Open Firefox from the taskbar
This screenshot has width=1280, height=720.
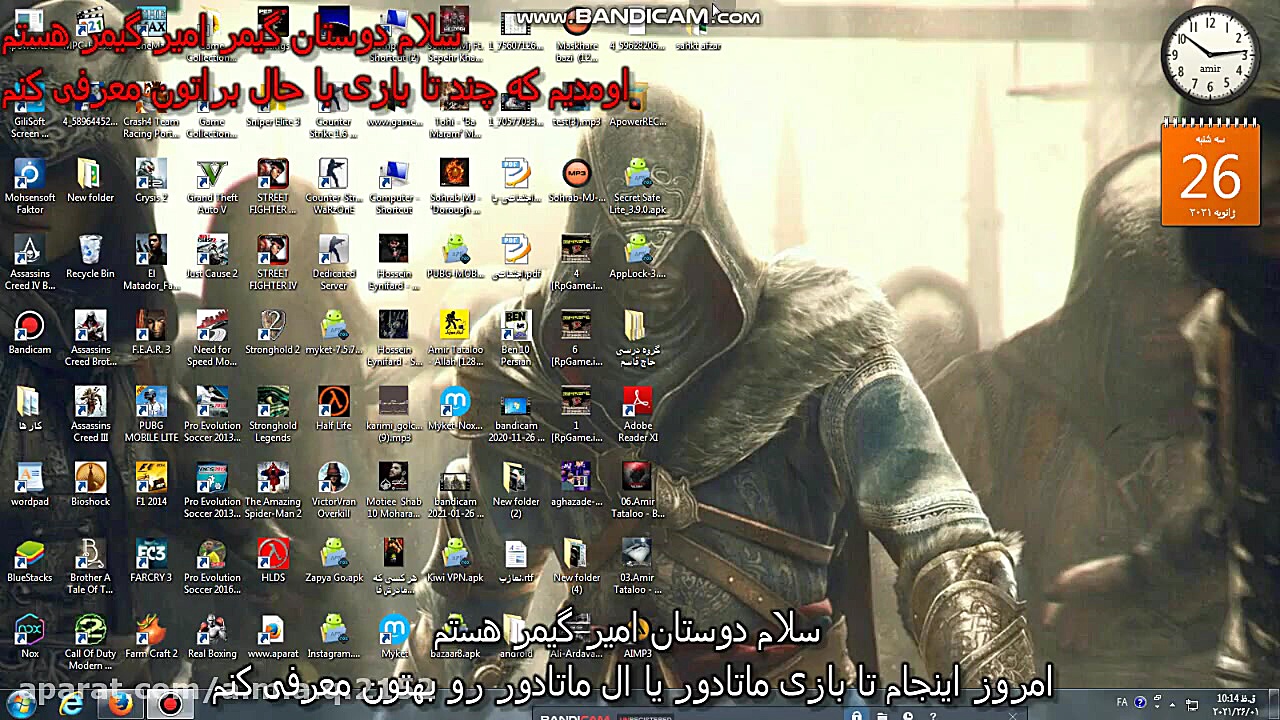[x=121, y=706]
